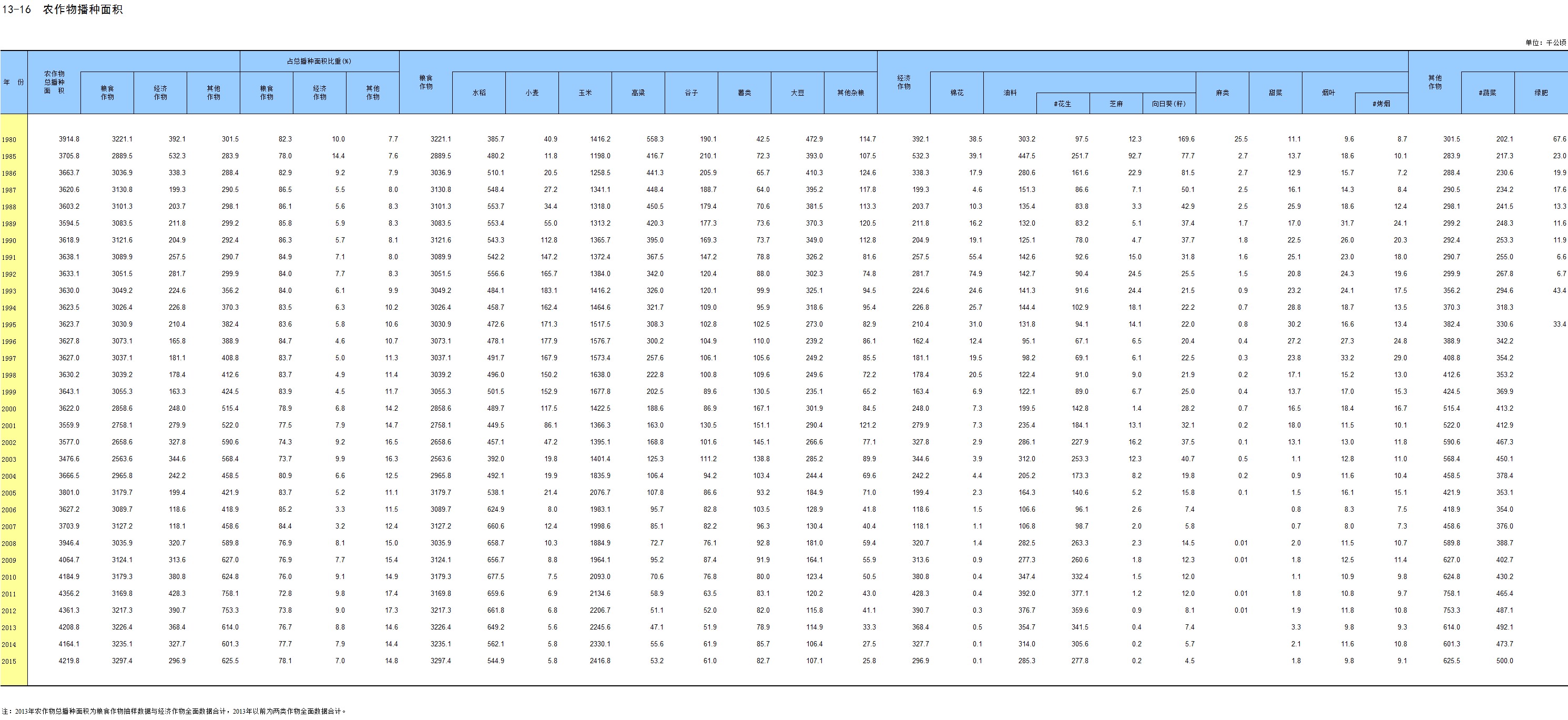
Task: Click the footnote text about 2013年
Action: coord(174,710)
